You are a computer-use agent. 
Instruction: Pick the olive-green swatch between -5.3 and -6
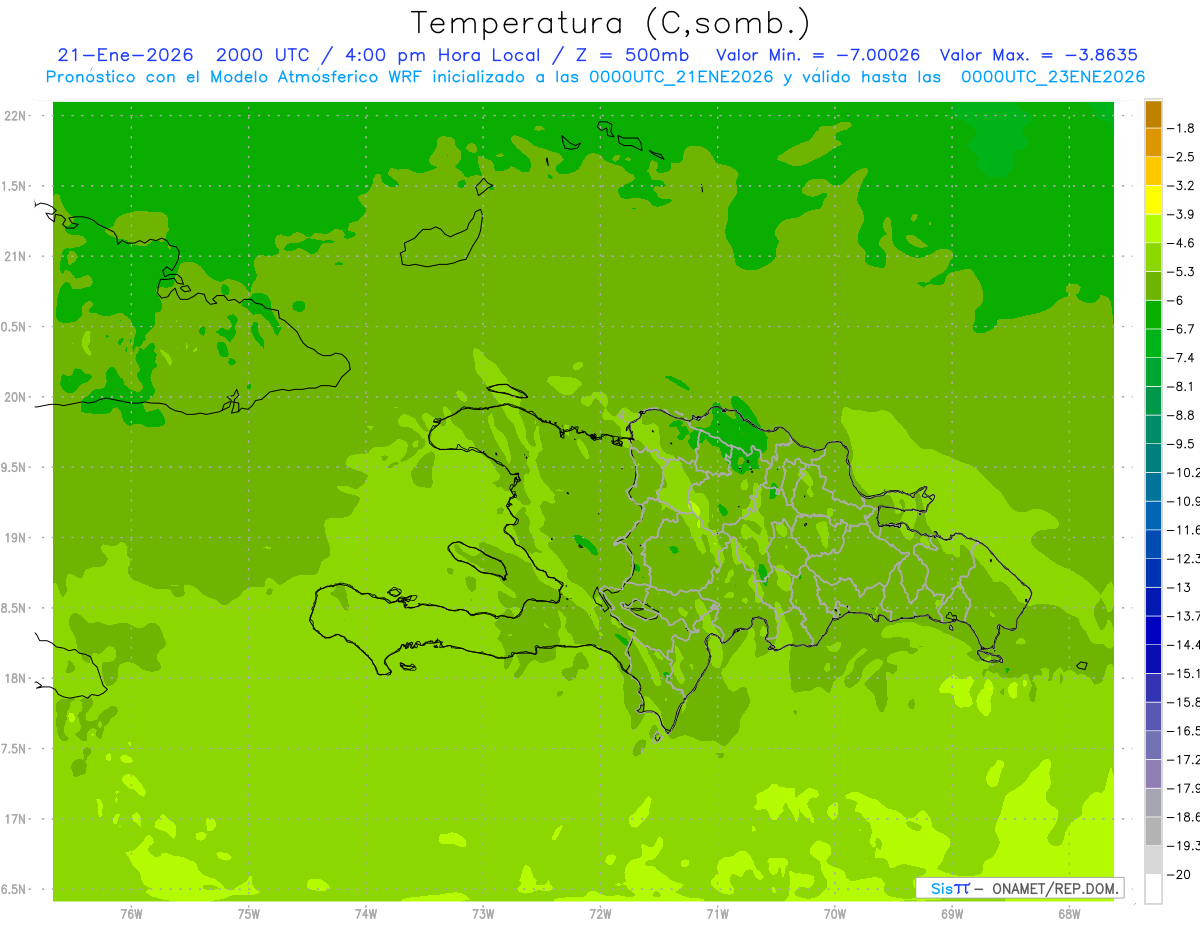point(1153,286)
